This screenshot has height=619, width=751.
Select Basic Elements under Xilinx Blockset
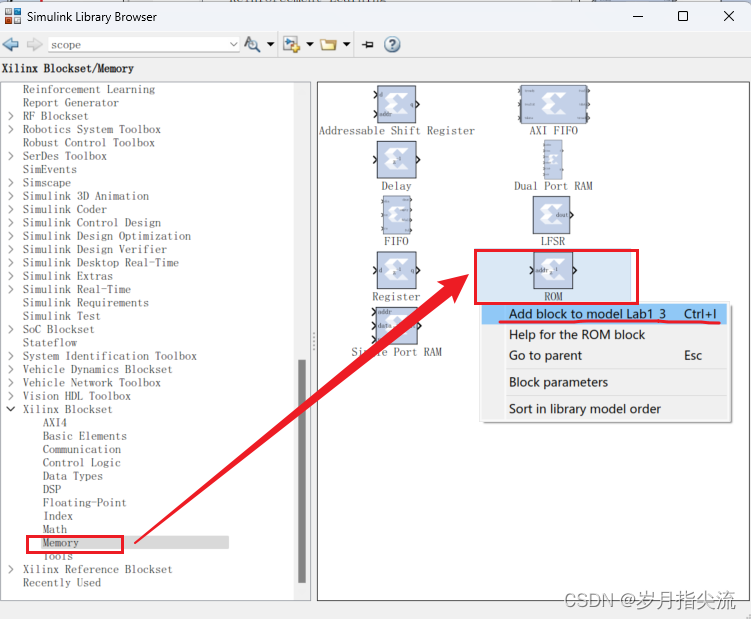(85, 436)
